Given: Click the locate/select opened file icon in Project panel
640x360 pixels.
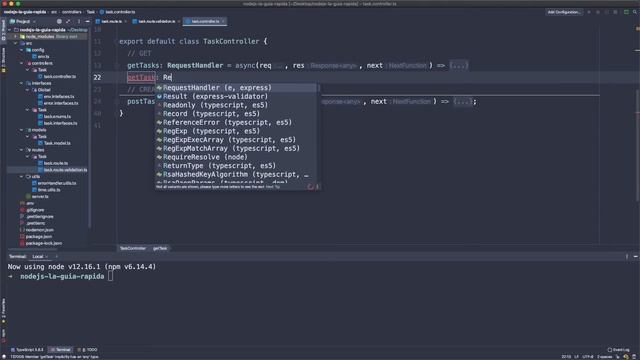Looking at the screenshot, I should coord(59,21).
